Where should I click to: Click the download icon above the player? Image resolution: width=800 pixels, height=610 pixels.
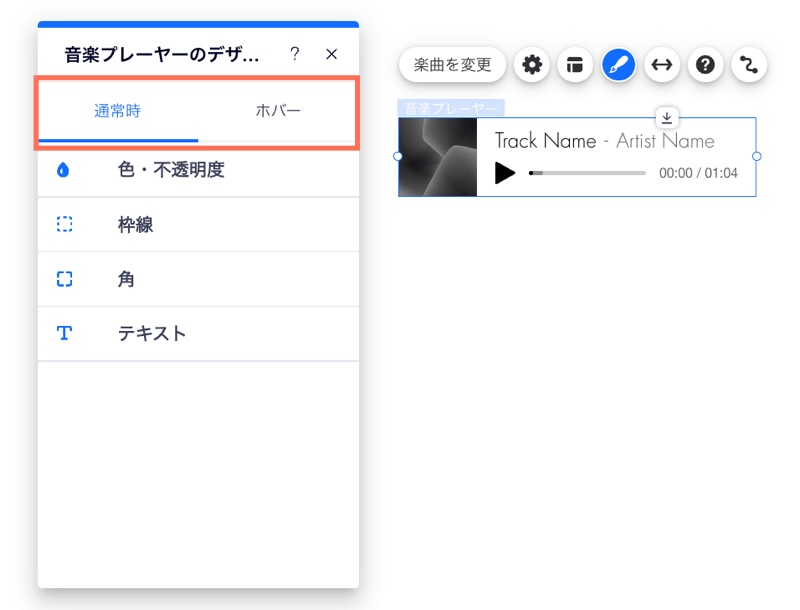tap(667, 118)
